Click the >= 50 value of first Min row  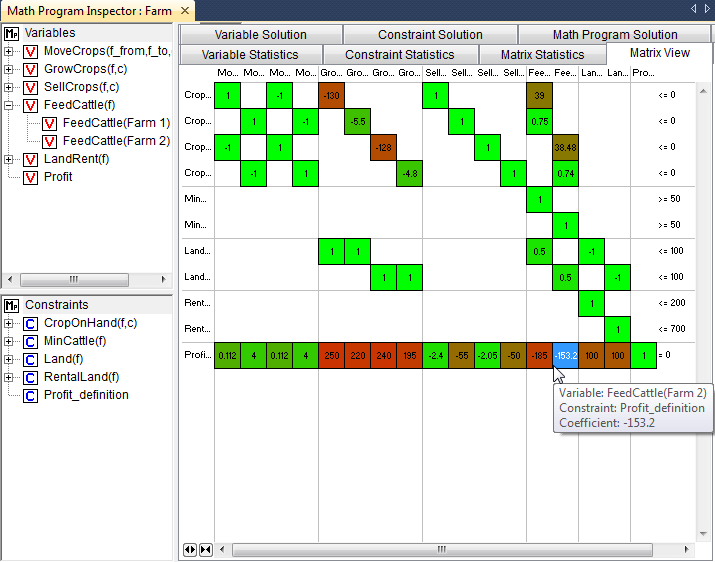(x=669, y=199)
